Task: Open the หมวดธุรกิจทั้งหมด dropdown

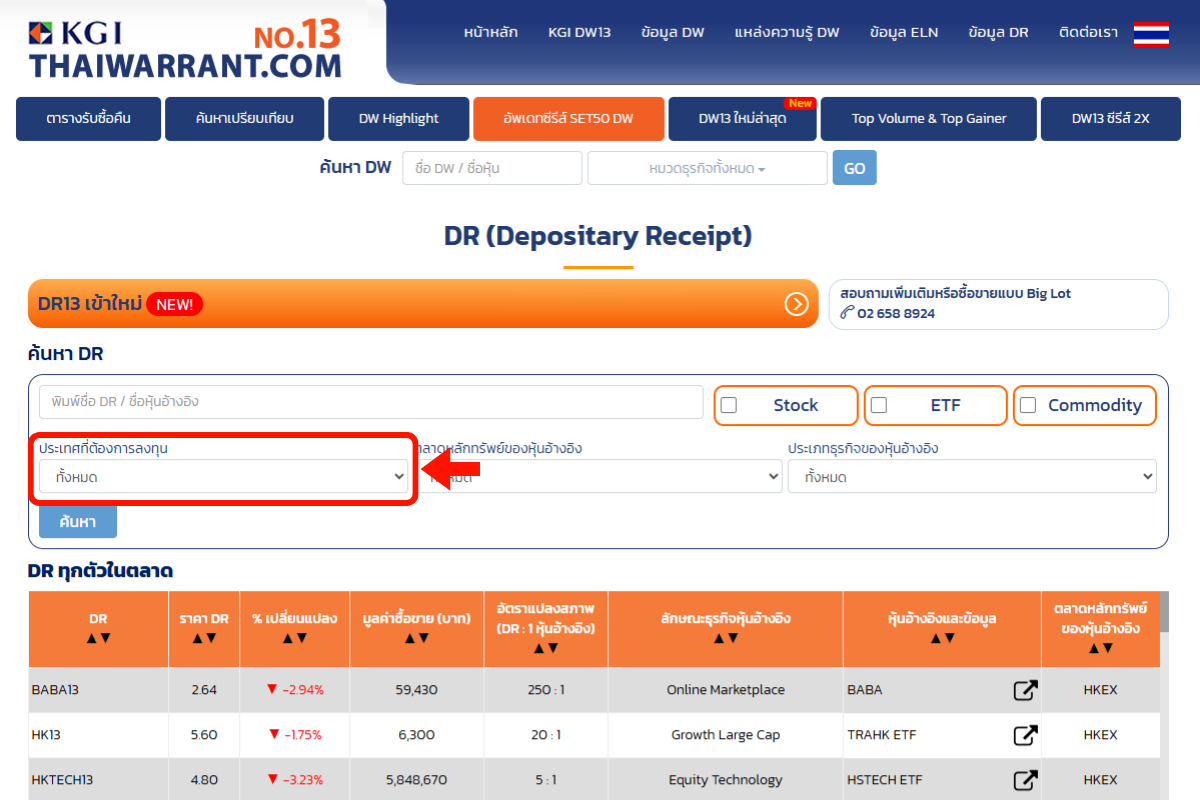Action: click(x=707, y=169)
